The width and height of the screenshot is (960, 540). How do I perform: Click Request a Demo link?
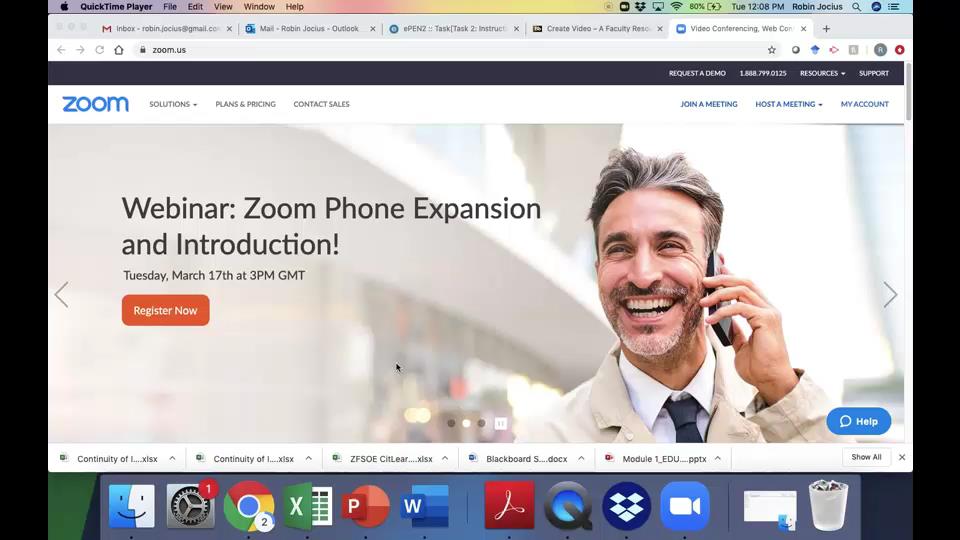pyautogui.click(x=697, y=73)
